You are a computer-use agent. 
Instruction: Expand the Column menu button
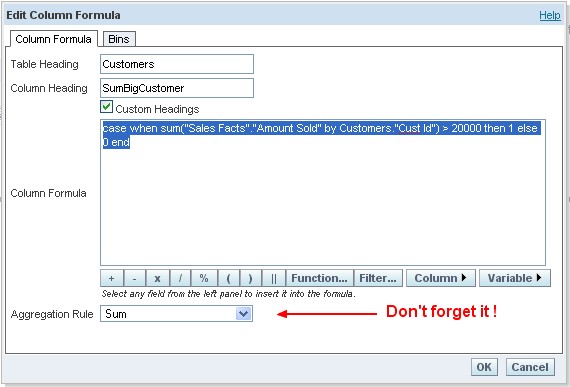pos(441,278)
